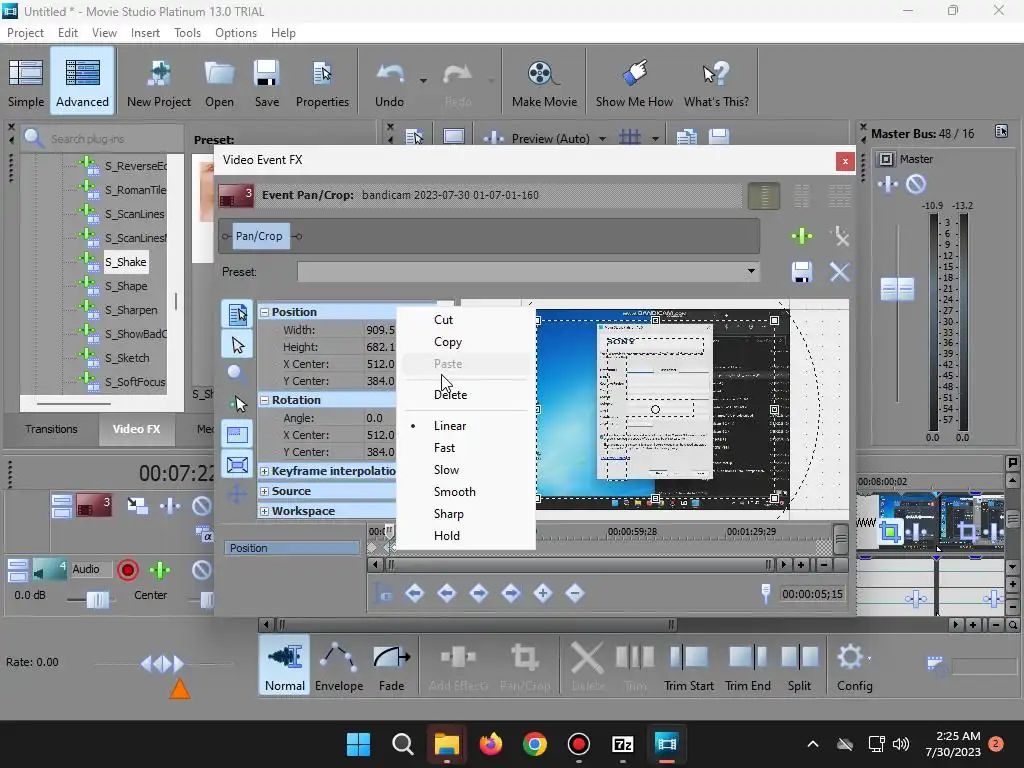1024x768 pixels.
Task: Switch to the Transitions tab
Action: pyautogui.click(x=51, y=429)
